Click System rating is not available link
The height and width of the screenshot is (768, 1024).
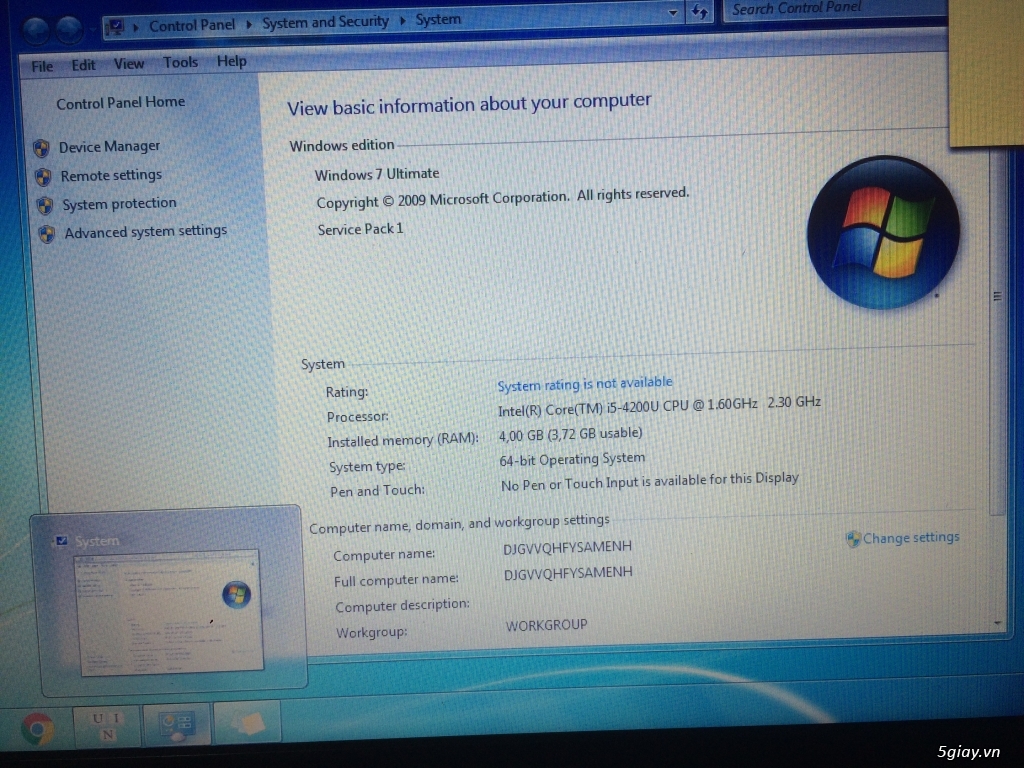tap(584, 383)
